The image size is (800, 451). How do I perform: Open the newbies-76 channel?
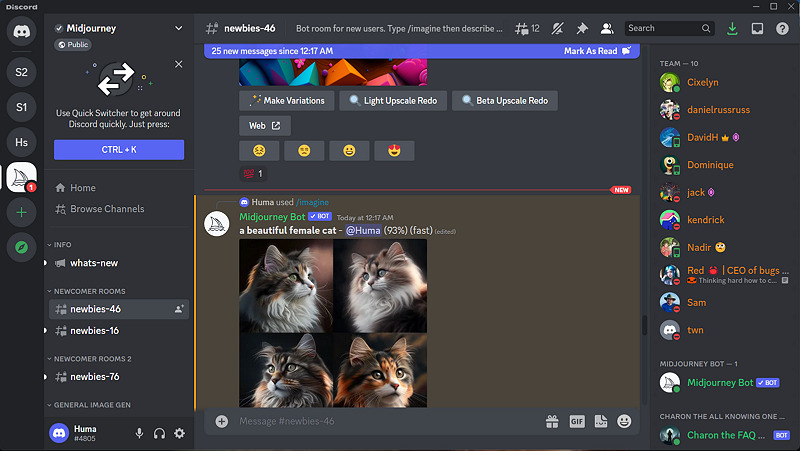(x=119, y=377)
